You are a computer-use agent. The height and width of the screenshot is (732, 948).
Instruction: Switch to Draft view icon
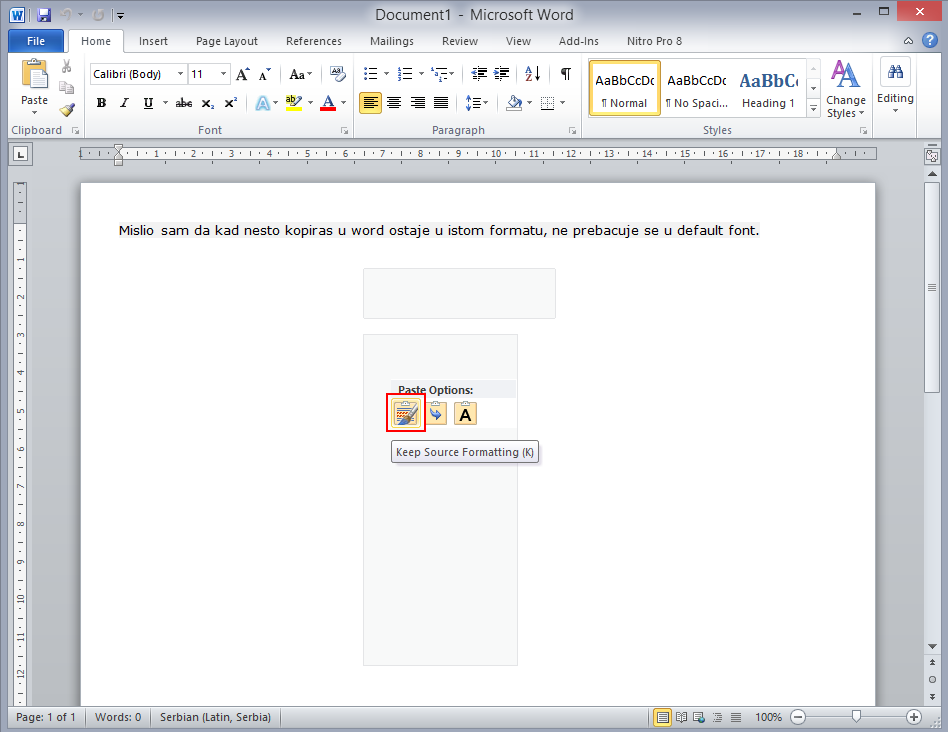[x=736, y=717]
